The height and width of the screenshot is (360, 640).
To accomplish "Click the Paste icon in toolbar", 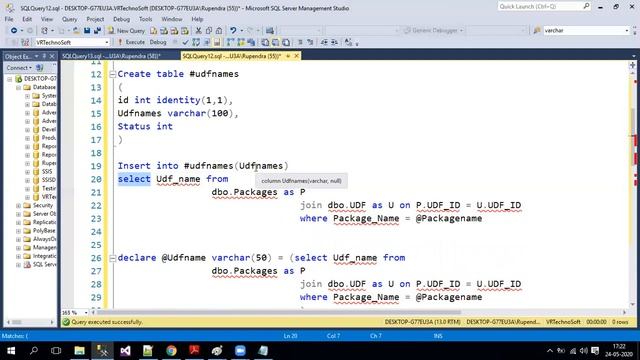I will (x=219, y=31).
